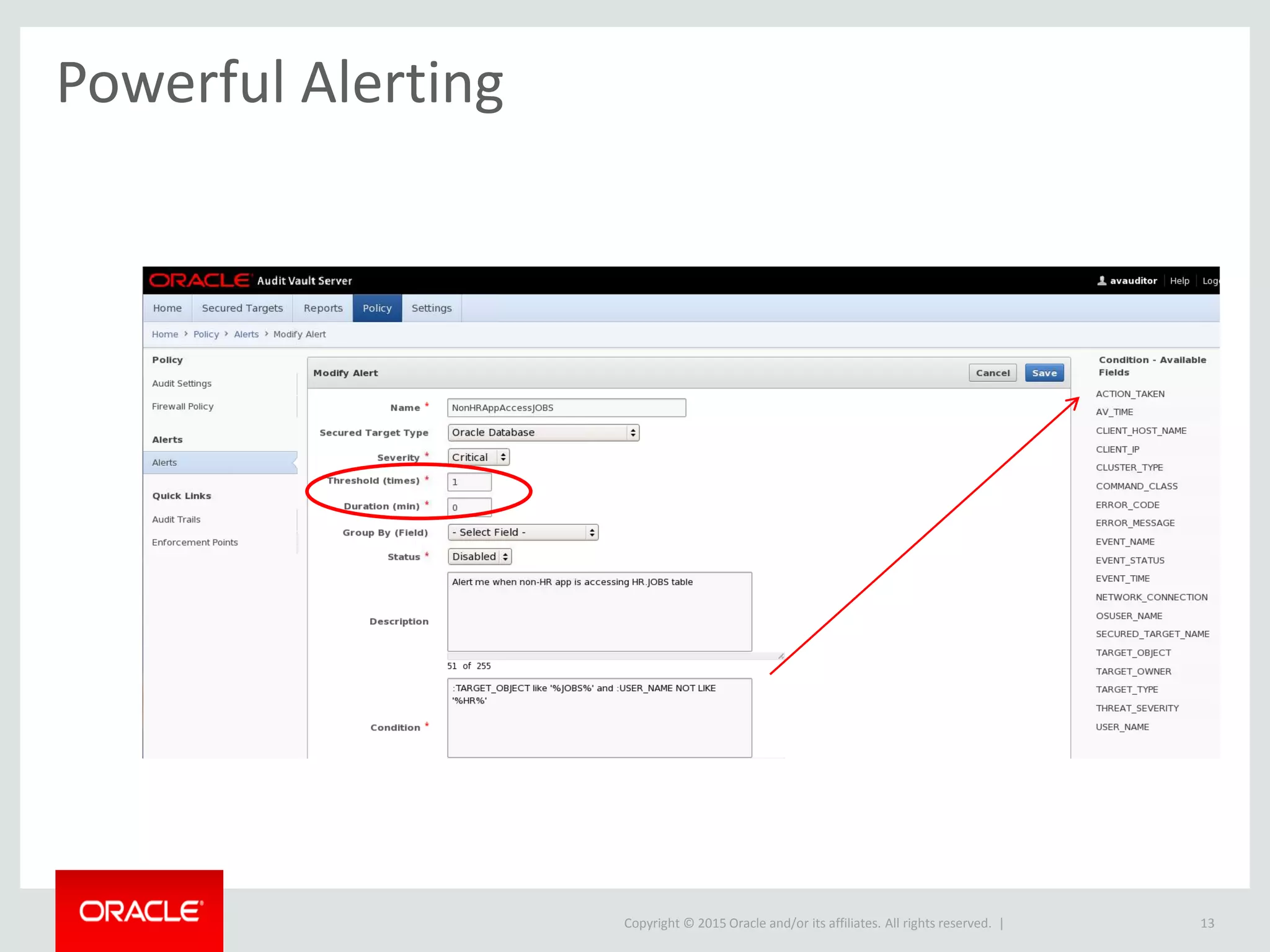Open Enforcement Points quick link
Screen dimensions: 1270x952
click(x=195, y=542)
